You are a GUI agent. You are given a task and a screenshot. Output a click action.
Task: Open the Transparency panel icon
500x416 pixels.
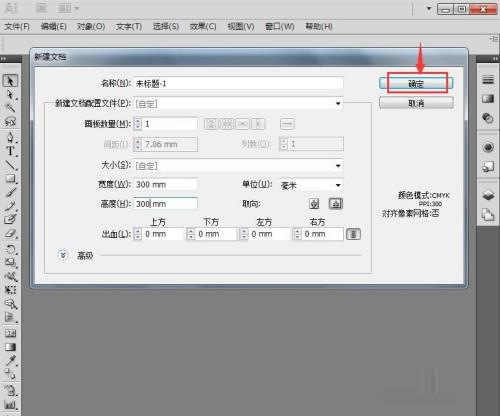point(488,118)
